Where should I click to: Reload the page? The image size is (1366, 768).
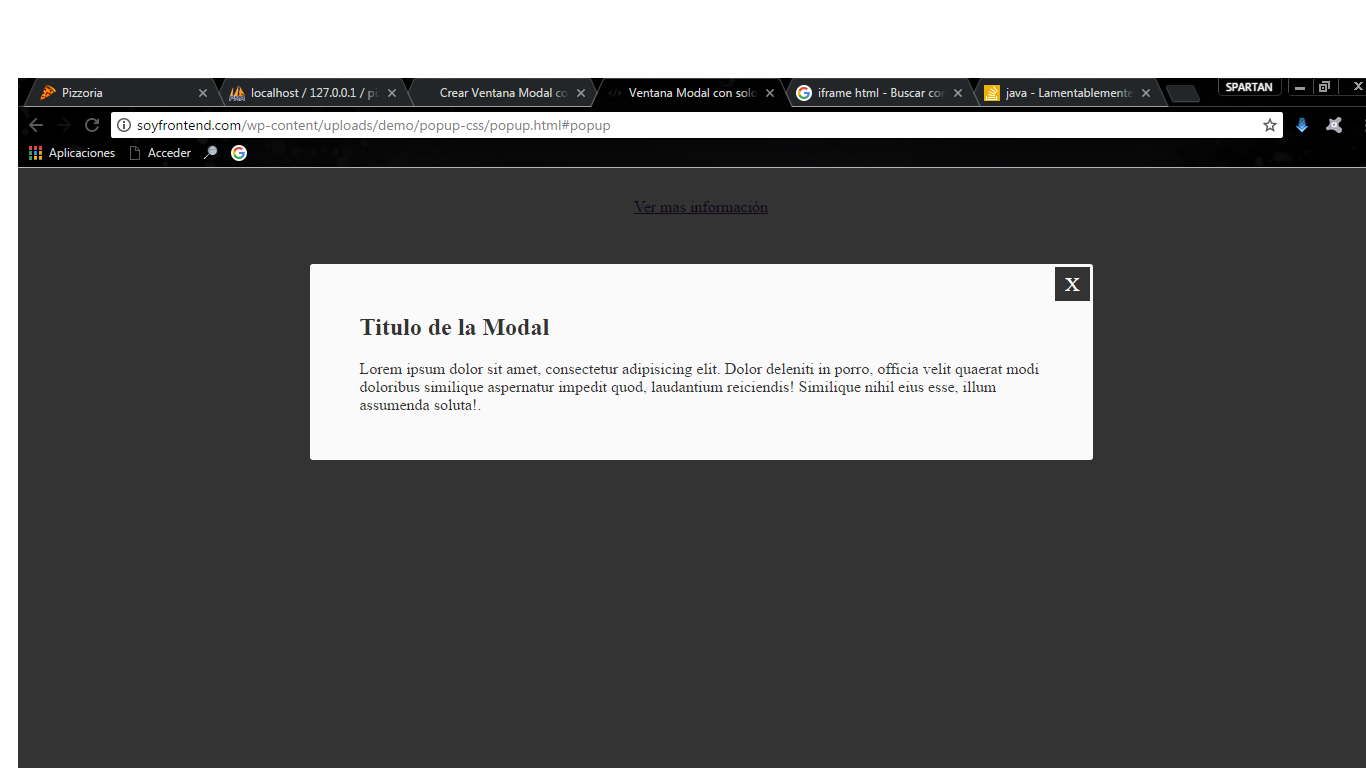point(92,125)
